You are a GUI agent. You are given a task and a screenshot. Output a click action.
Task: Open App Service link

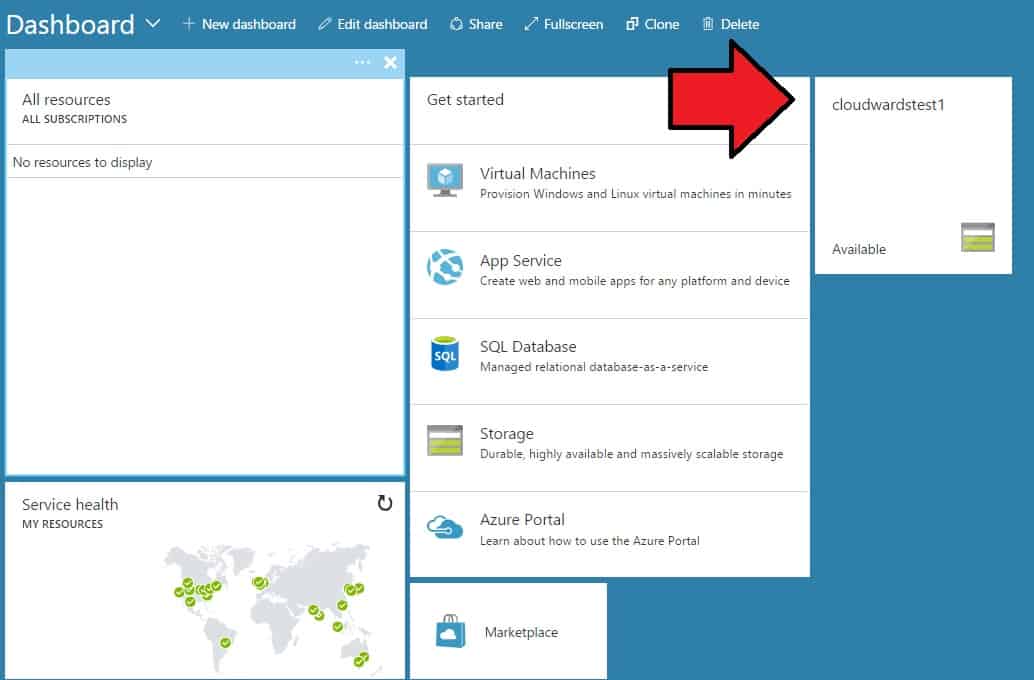520,261
